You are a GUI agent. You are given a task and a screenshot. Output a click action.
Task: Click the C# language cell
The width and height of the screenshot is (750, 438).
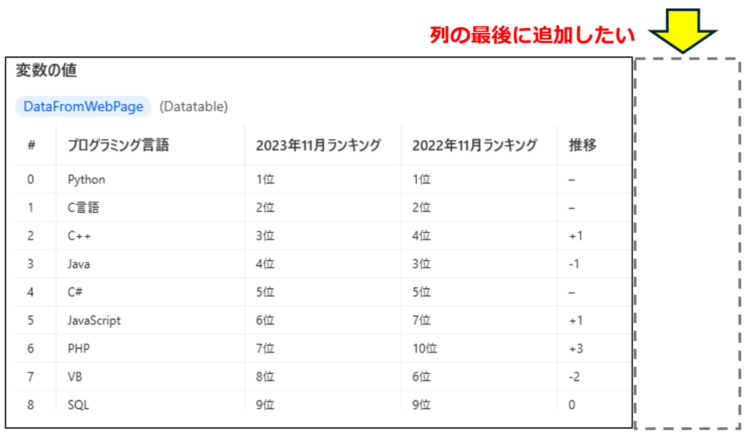[x=75, y=292]
